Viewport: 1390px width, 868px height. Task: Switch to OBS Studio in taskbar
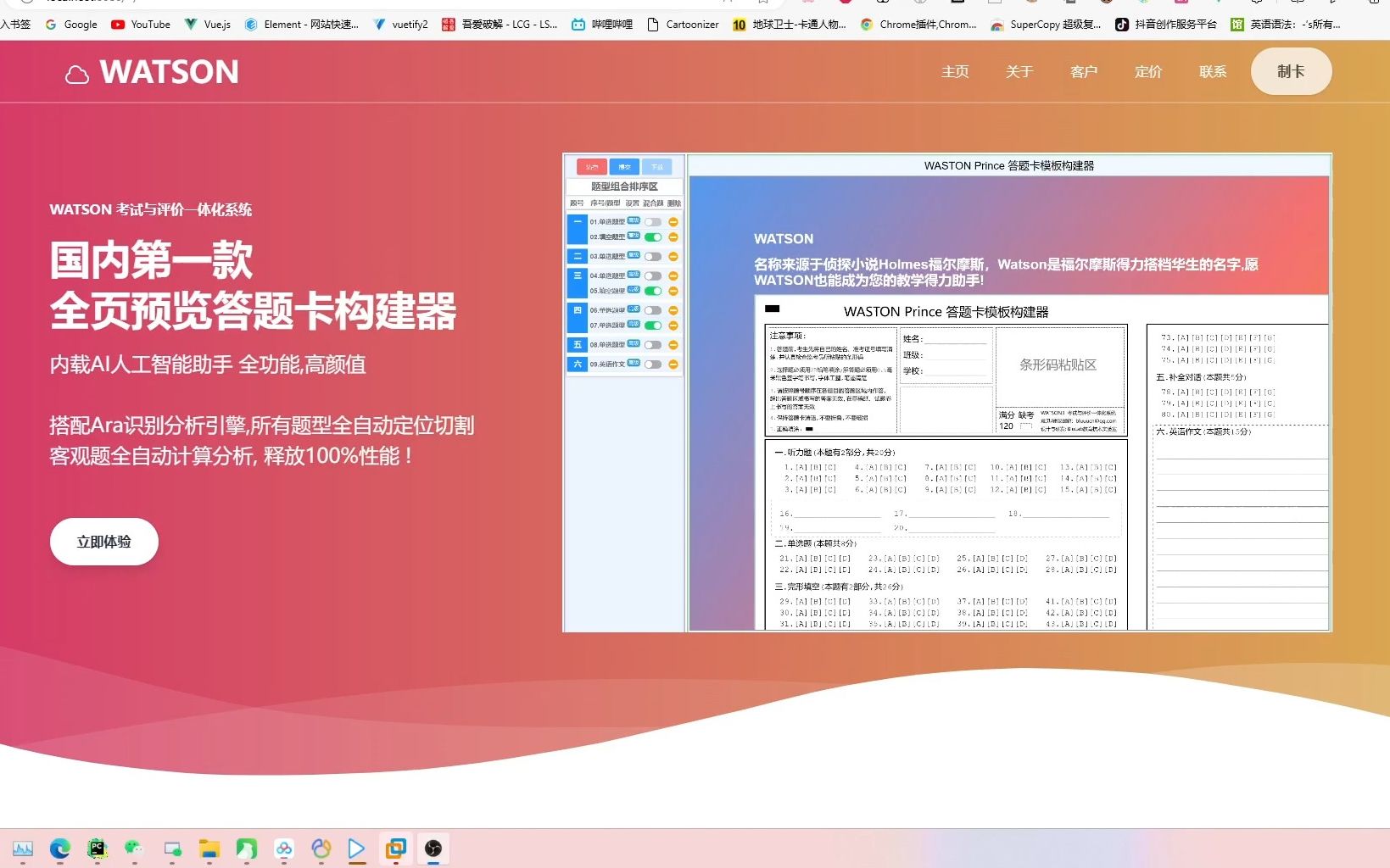[x=433, y=849]
